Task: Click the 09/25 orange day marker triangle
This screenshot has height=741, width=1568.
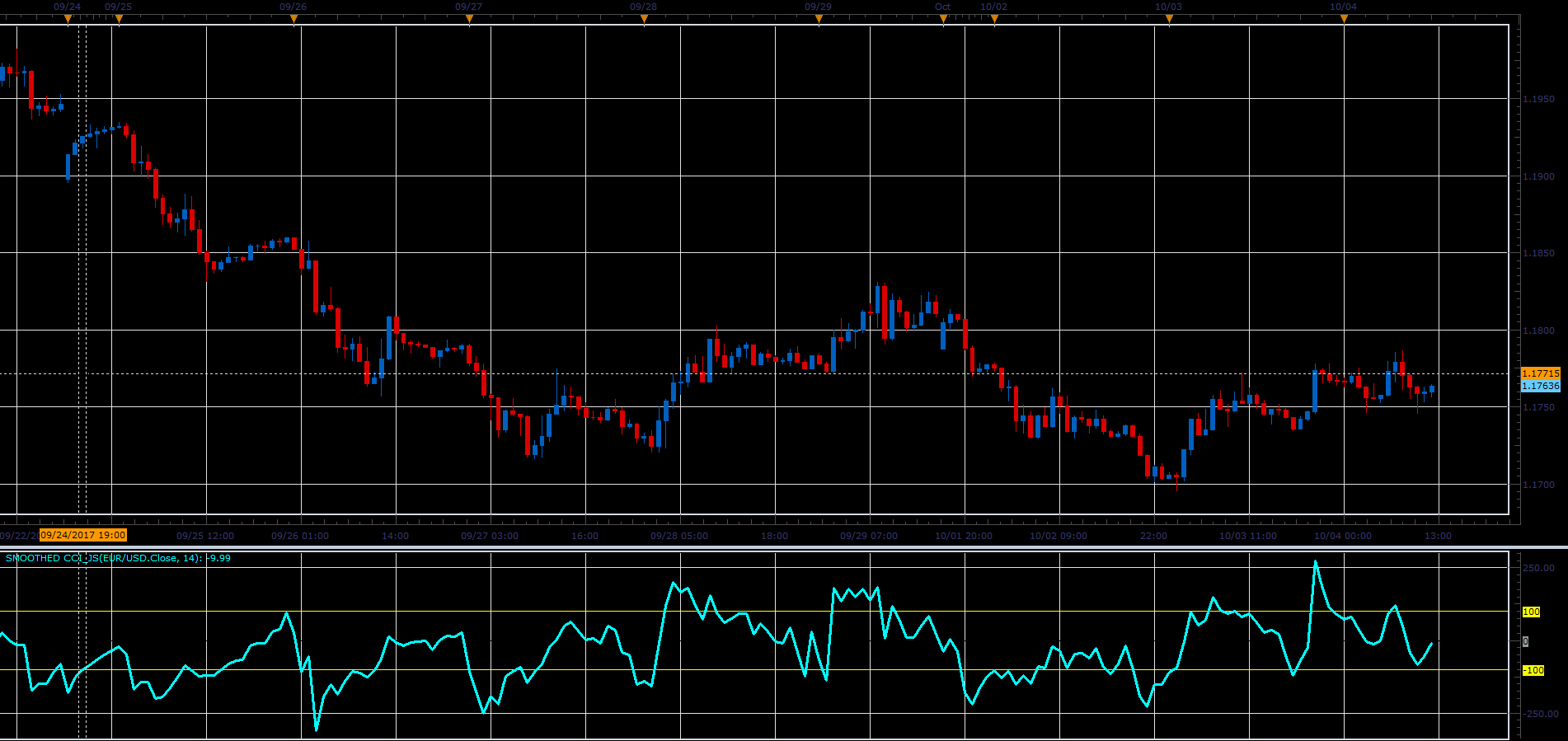Action: [x=119, y=18]
